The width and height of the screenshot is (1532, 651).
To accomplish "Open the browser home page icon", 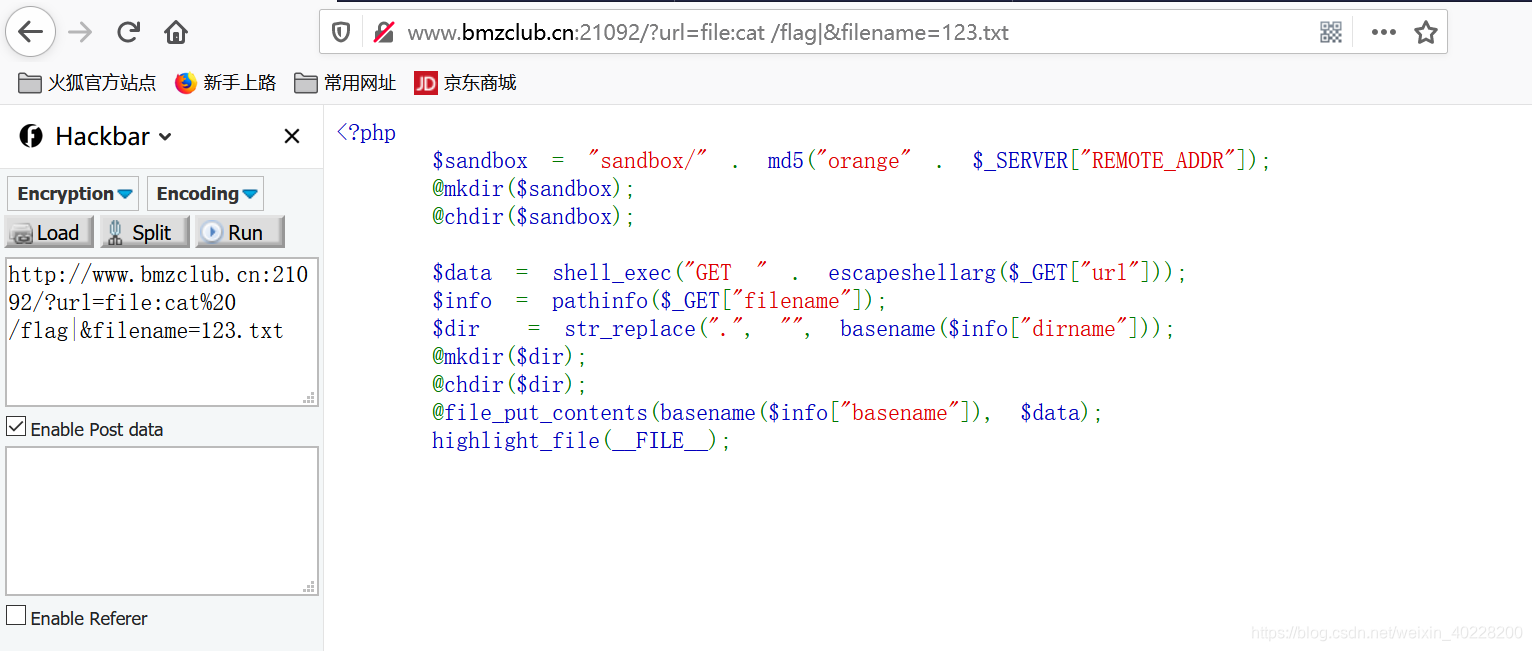I will pos(176,32).
